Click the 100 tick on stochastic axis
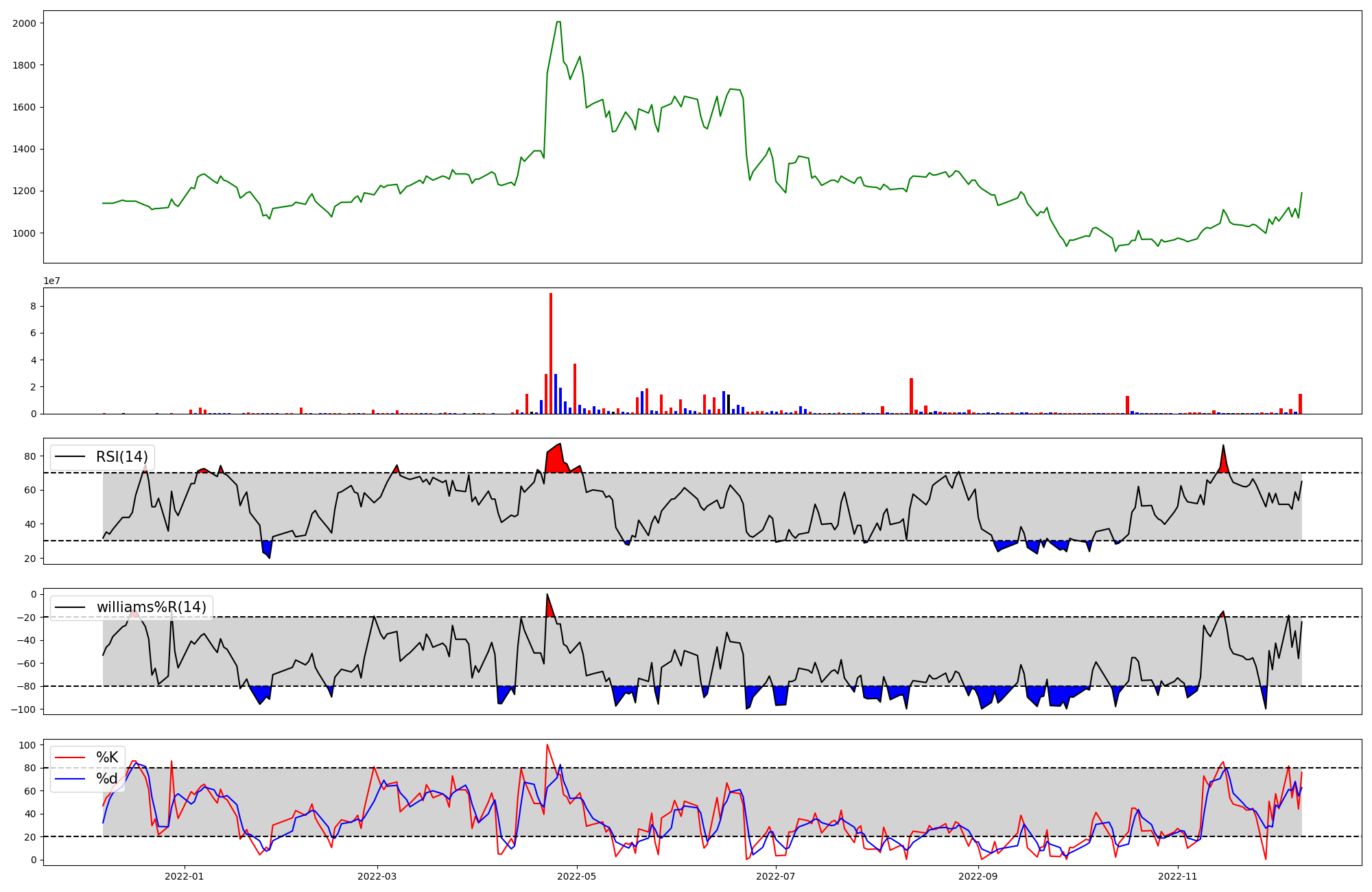 click(29, 745)
